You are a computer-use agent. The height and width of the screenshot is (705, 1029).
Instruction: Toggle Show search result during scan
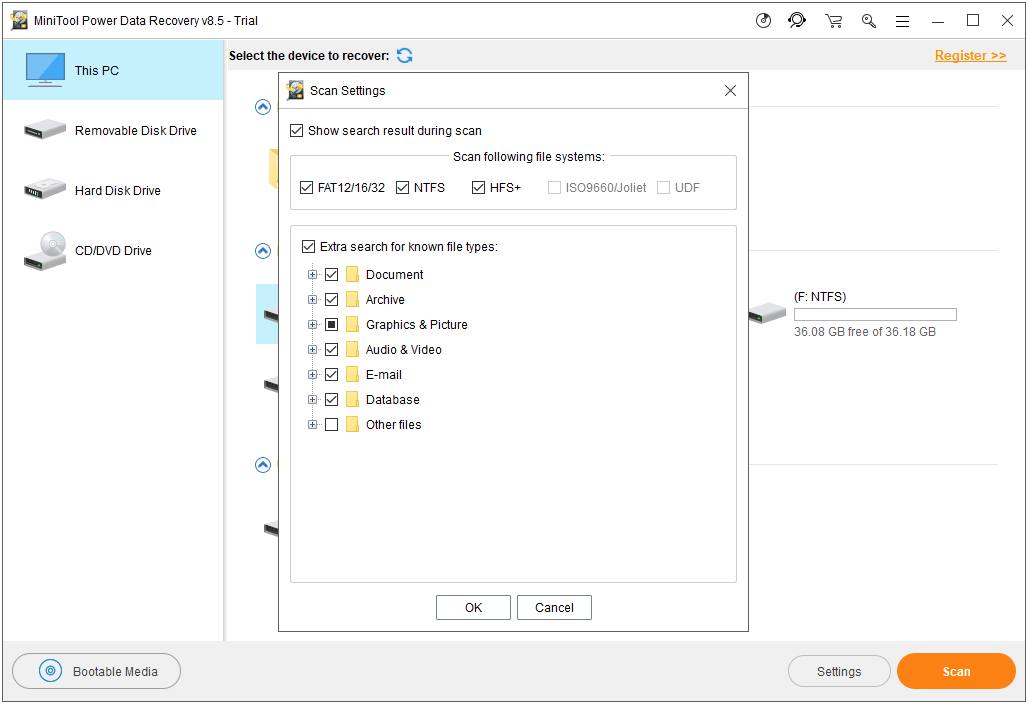[x=297, y=131]
